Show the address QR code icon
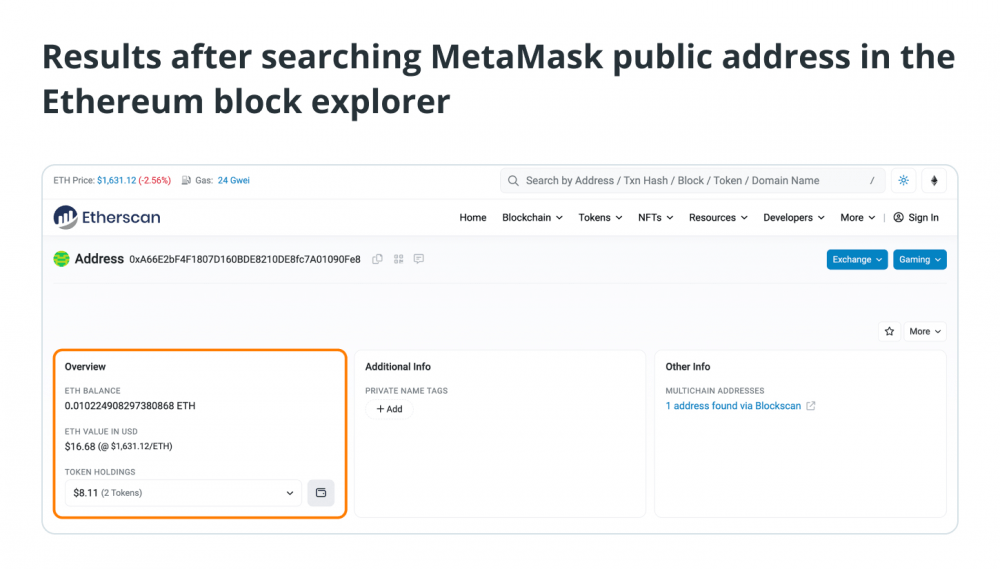The height and width of the screenshot is (569, 1000). tap(399, 259)
